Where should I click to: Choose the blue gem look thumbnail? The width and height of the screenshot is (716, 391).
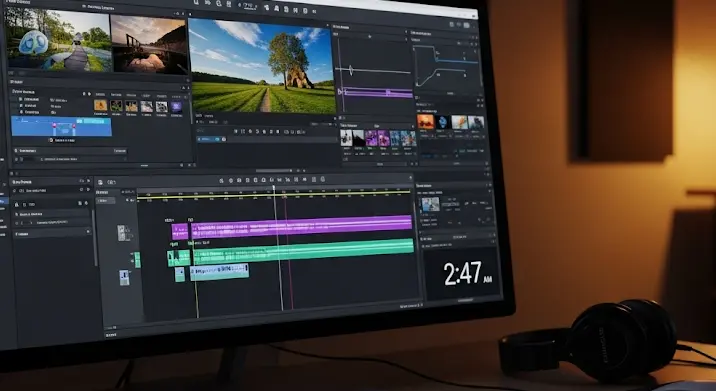click(442, 122)
